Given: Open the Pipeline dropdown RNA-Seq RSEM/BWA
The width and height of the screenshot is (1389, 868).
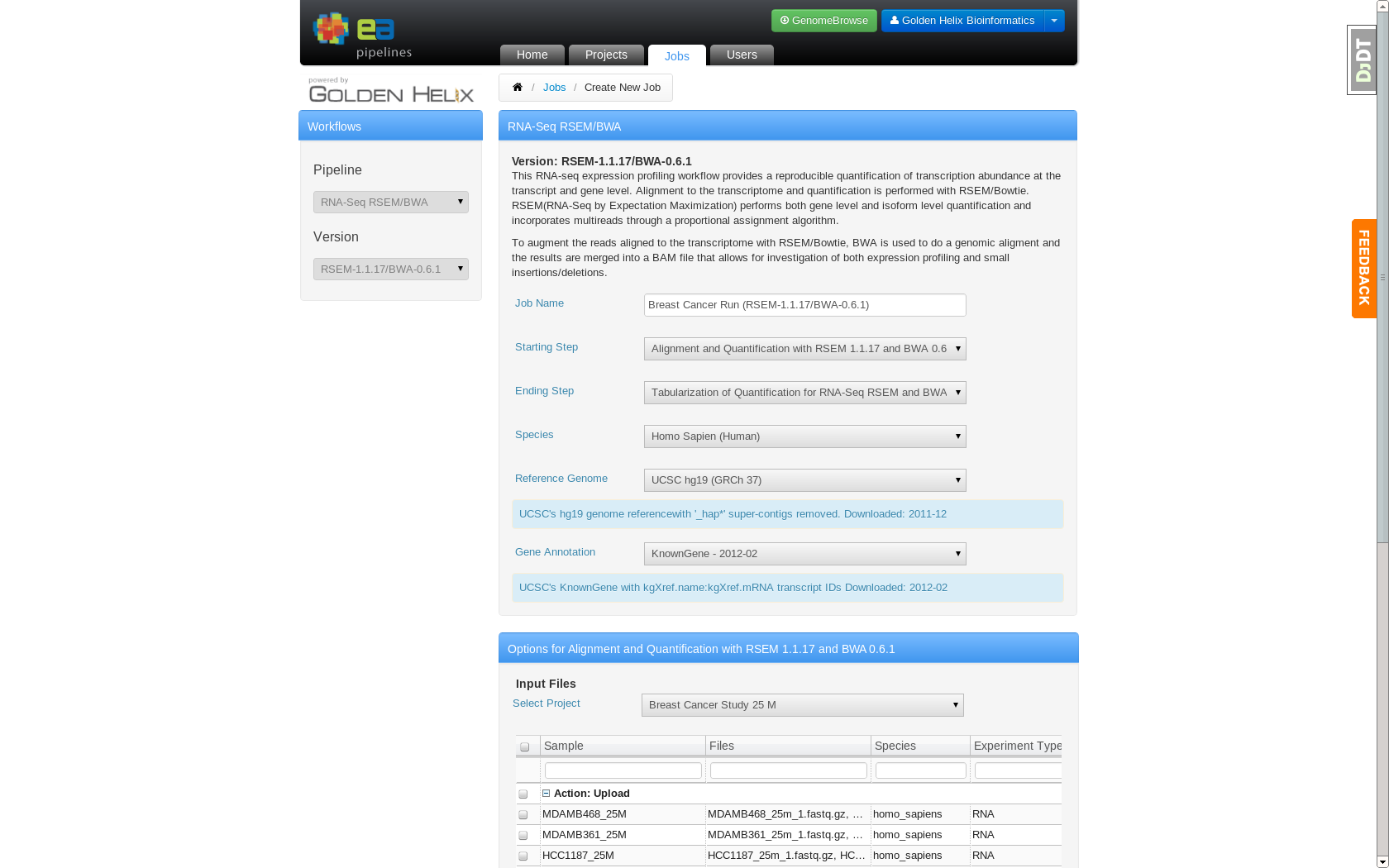Looking at the screenshot, I should point(391,202).
